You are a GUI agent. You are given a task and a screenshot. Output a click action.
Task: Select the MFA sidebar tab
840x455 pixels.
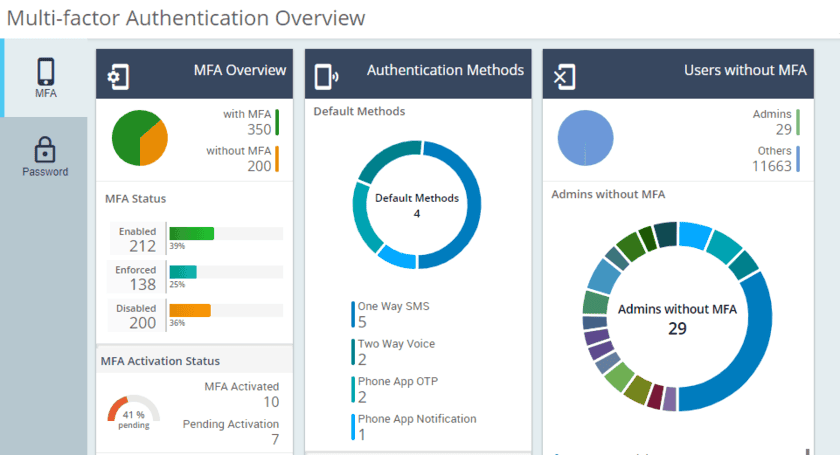[x=45, y=79]
